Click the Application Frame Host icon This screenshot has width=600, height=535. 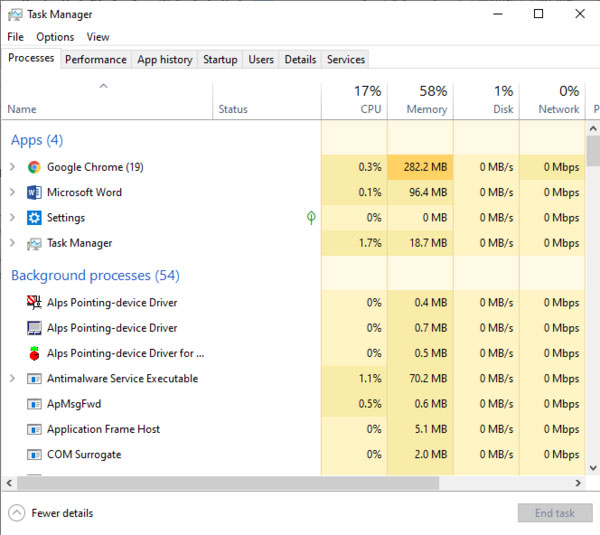coord(34,429)
